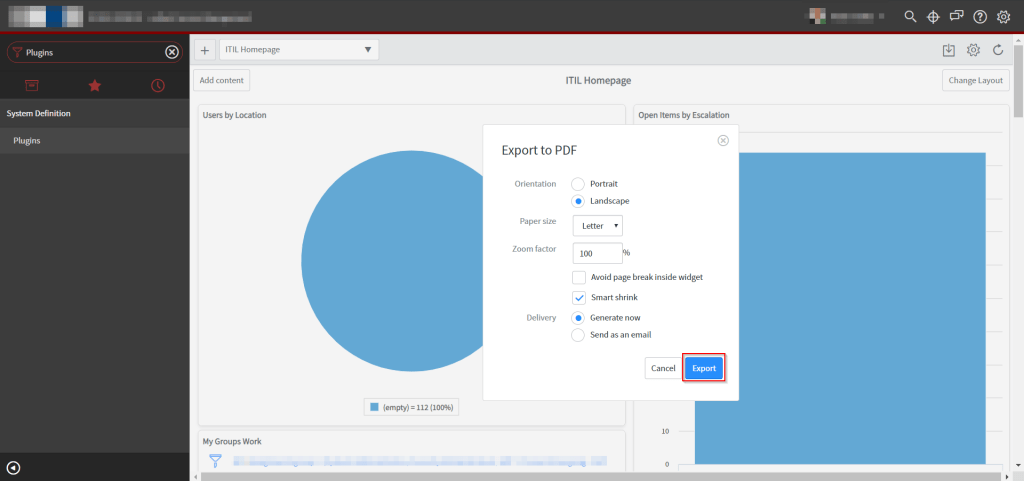Enable Avoid page break inside widget
The width and height of the screenshot is (1024, 481).
click(579, 277)
